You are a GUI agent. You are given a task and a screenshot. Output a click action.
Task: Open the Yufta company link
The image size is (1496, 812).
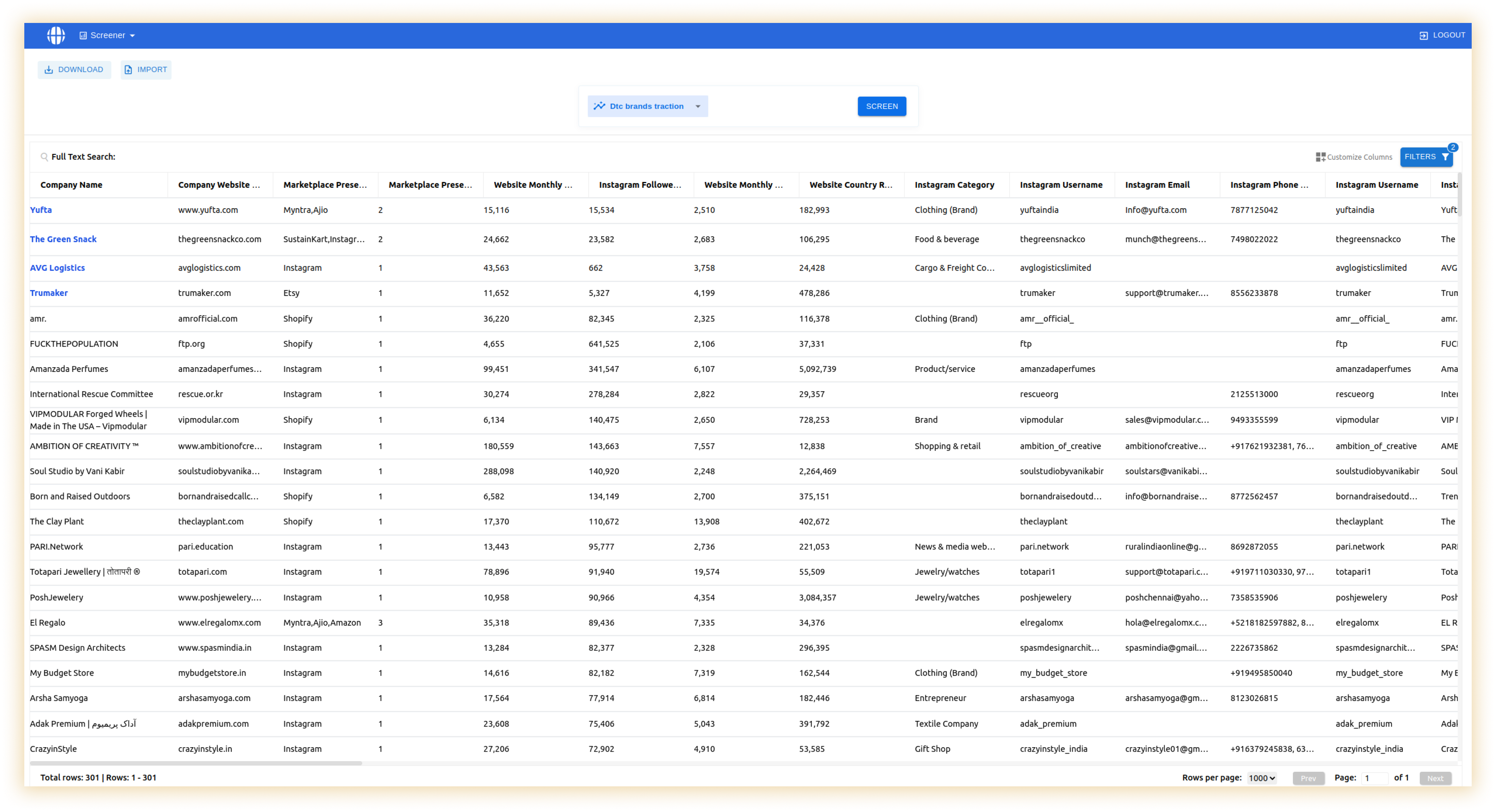41,210
